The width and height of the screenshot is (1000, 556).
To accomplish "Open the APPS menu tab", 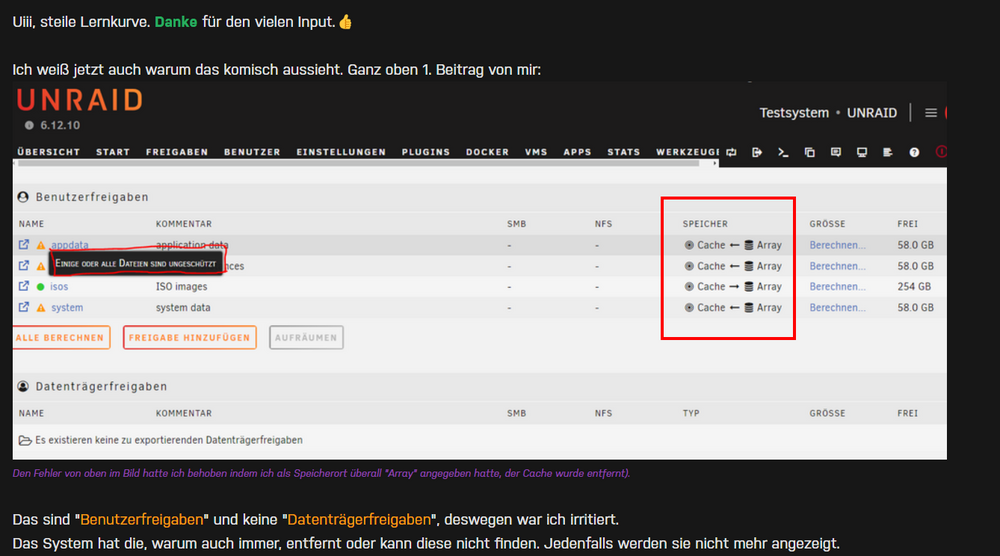I will (577, 152).
